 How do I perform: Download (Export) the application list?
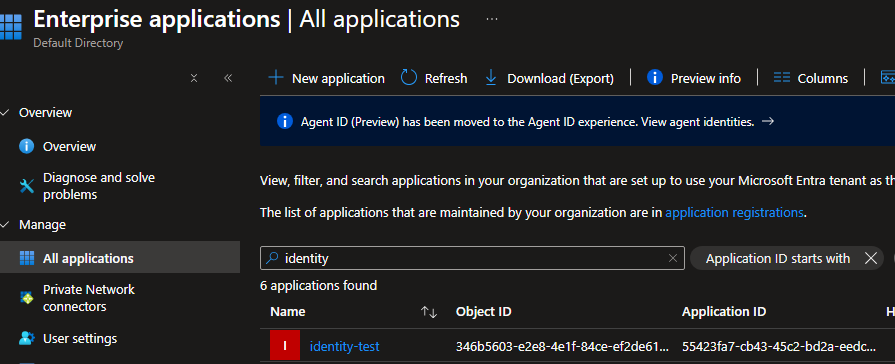pyautogui.click(x=549, y=78)
